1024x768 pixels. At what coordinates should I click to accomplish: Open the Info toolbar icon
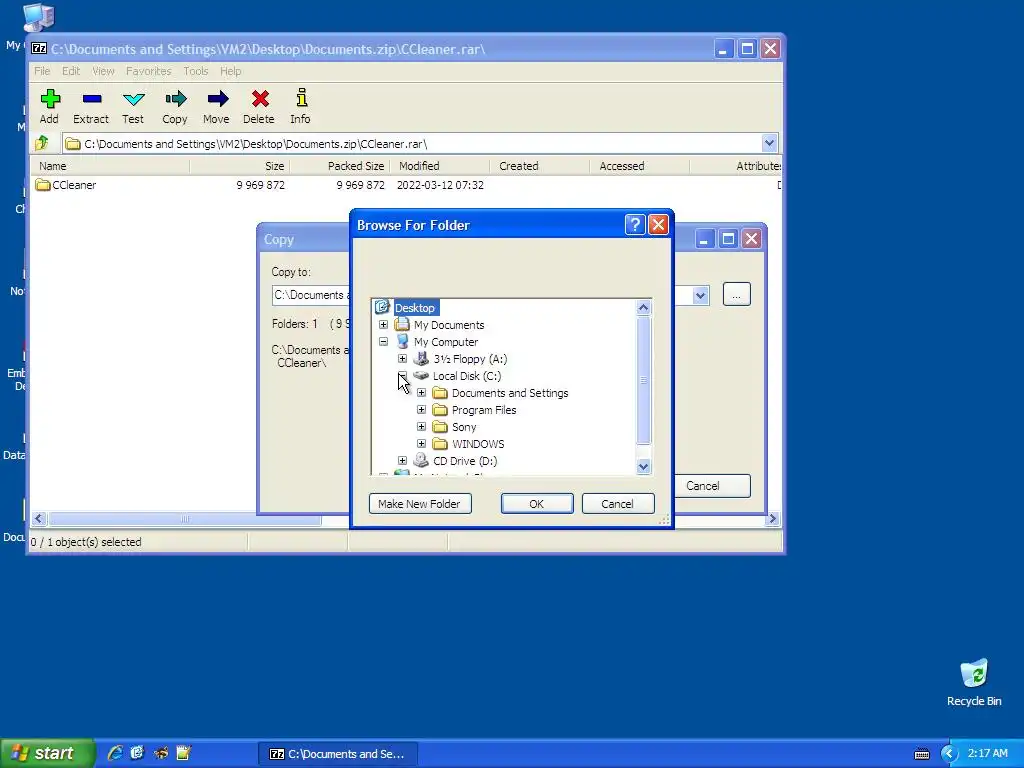tap(301, 98)
